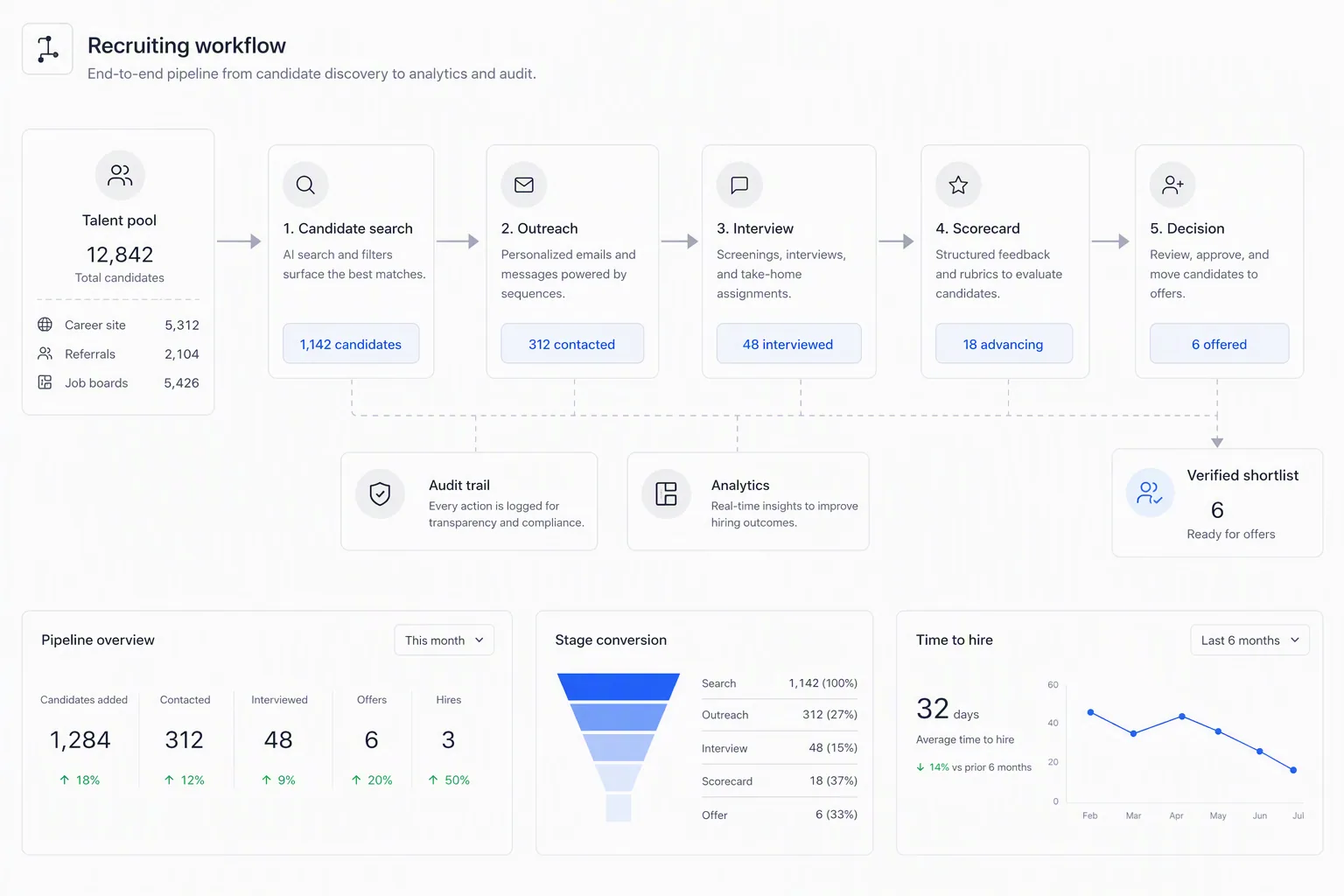Open the This month dropdown
1344x896 pixels.
pyautogui.click(x=444, y=640)
